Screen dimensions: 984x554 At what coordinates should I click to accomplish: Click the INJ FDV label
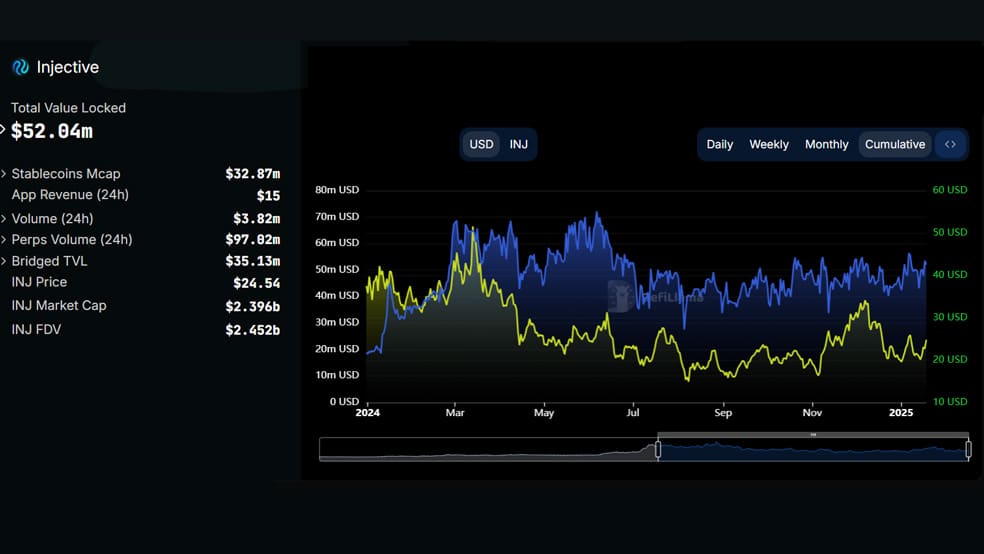click(36, 329)
